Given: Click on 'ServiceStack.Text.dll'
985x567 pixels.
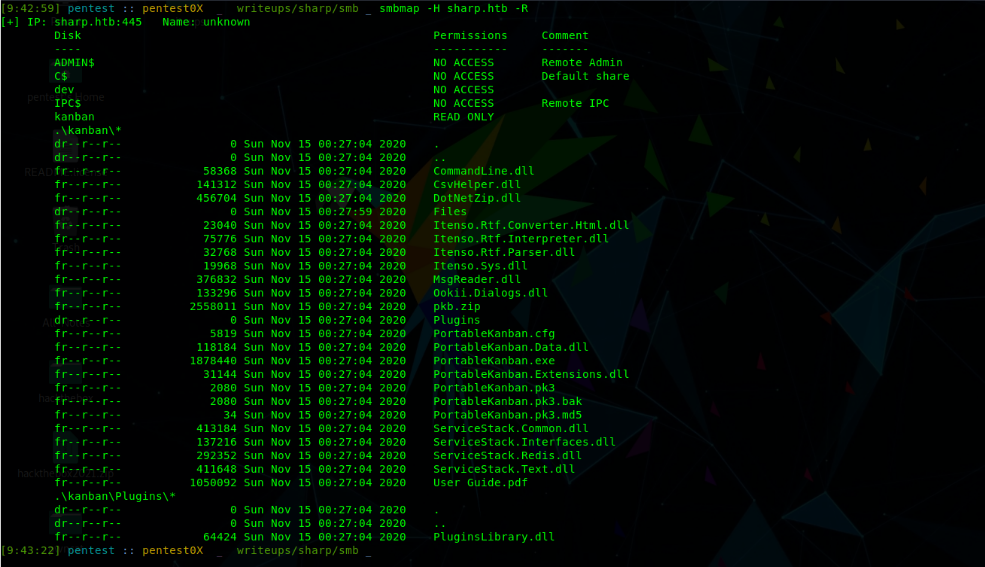Looking at the screenshot, I should [x=504, y=469].
